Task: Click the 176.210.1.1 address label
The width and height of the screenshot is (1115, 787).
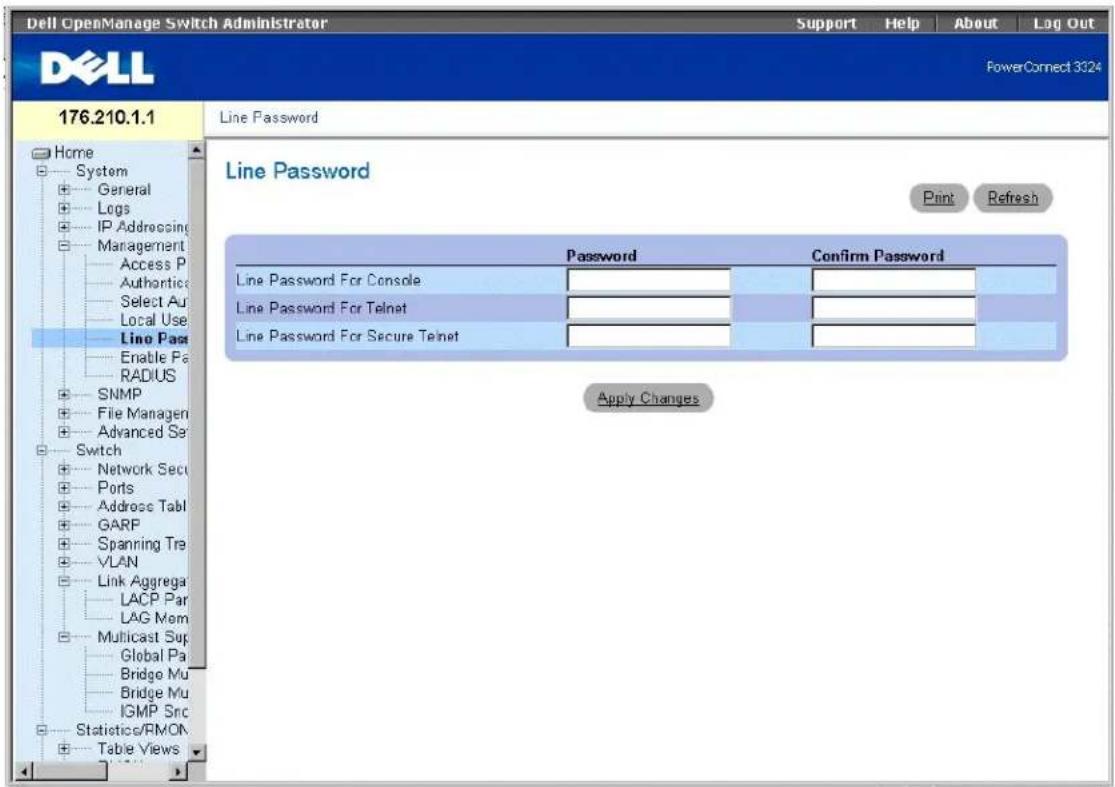Action: coord(107,117)
